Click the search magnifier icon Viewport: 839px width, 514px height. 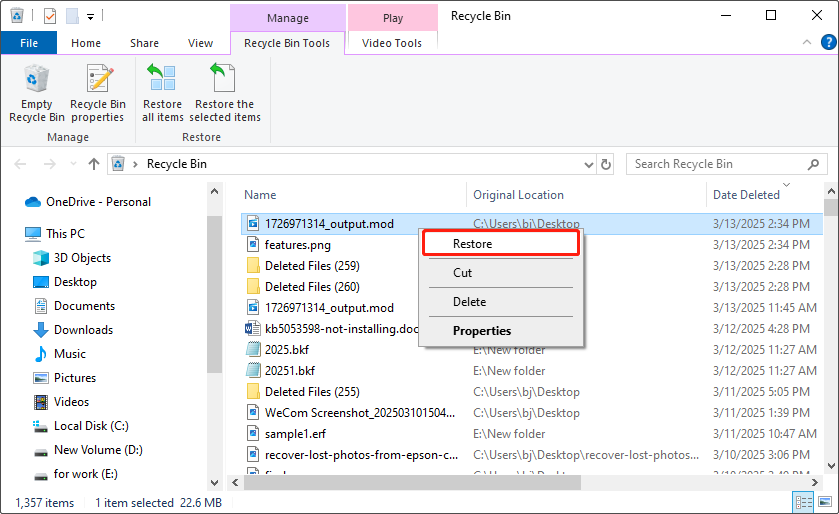[x=813, y=164]
